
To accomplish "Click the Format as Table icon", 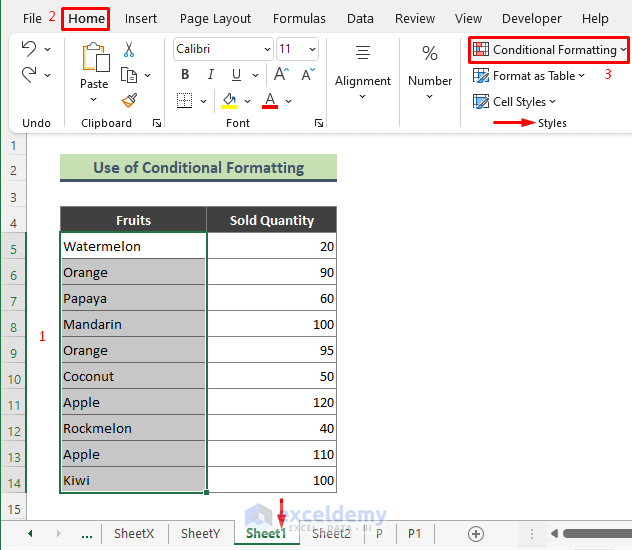I will click(x=481, y=76).
